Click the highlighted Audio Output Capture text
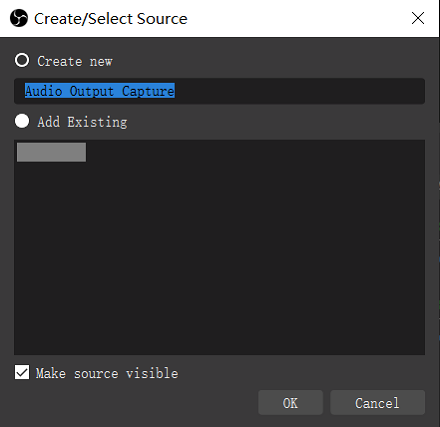Screen dimensions: 440x427 [100, 91]
